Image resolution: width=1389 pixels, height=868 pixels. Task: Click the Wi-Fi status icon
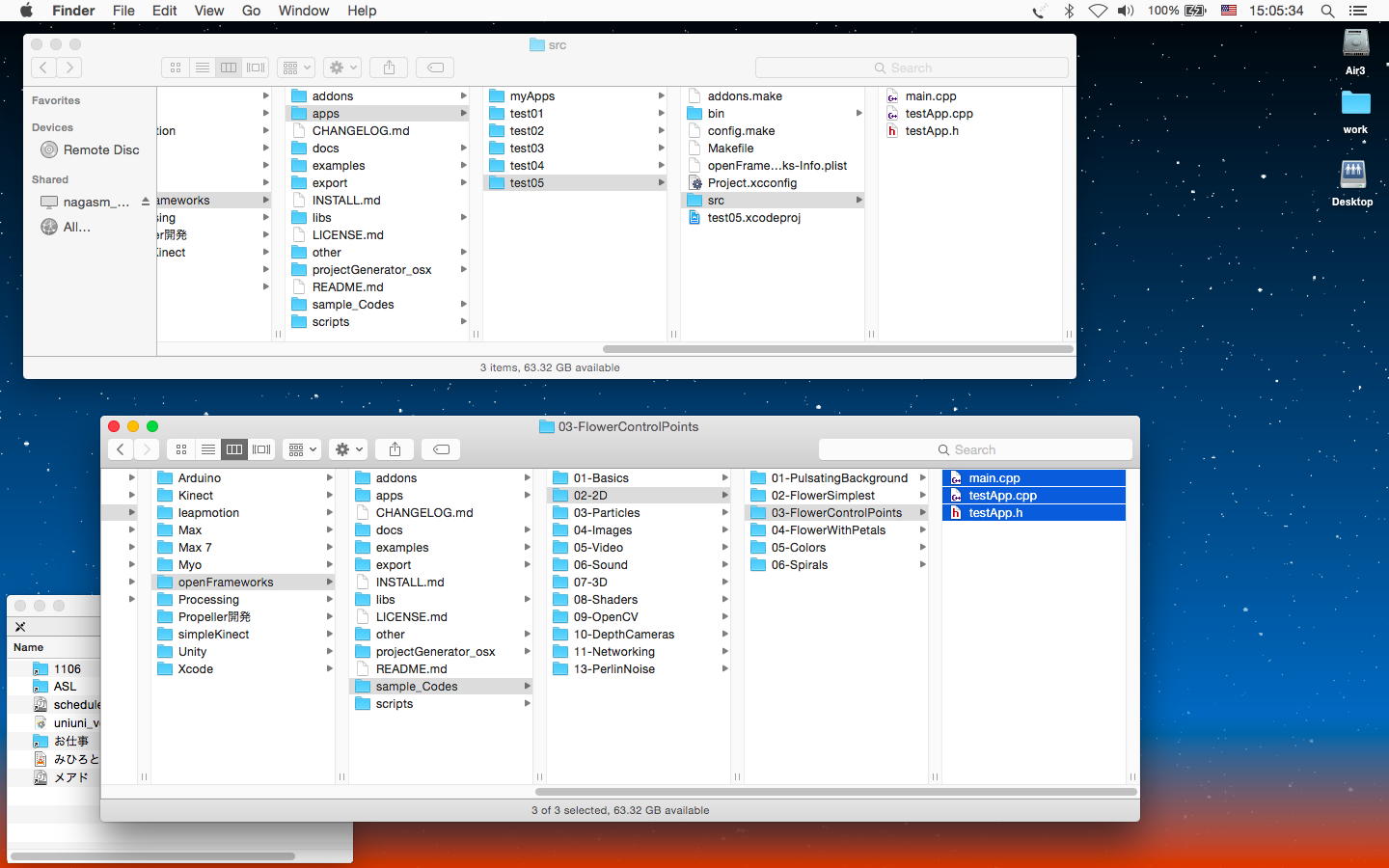click(1098, 11)
